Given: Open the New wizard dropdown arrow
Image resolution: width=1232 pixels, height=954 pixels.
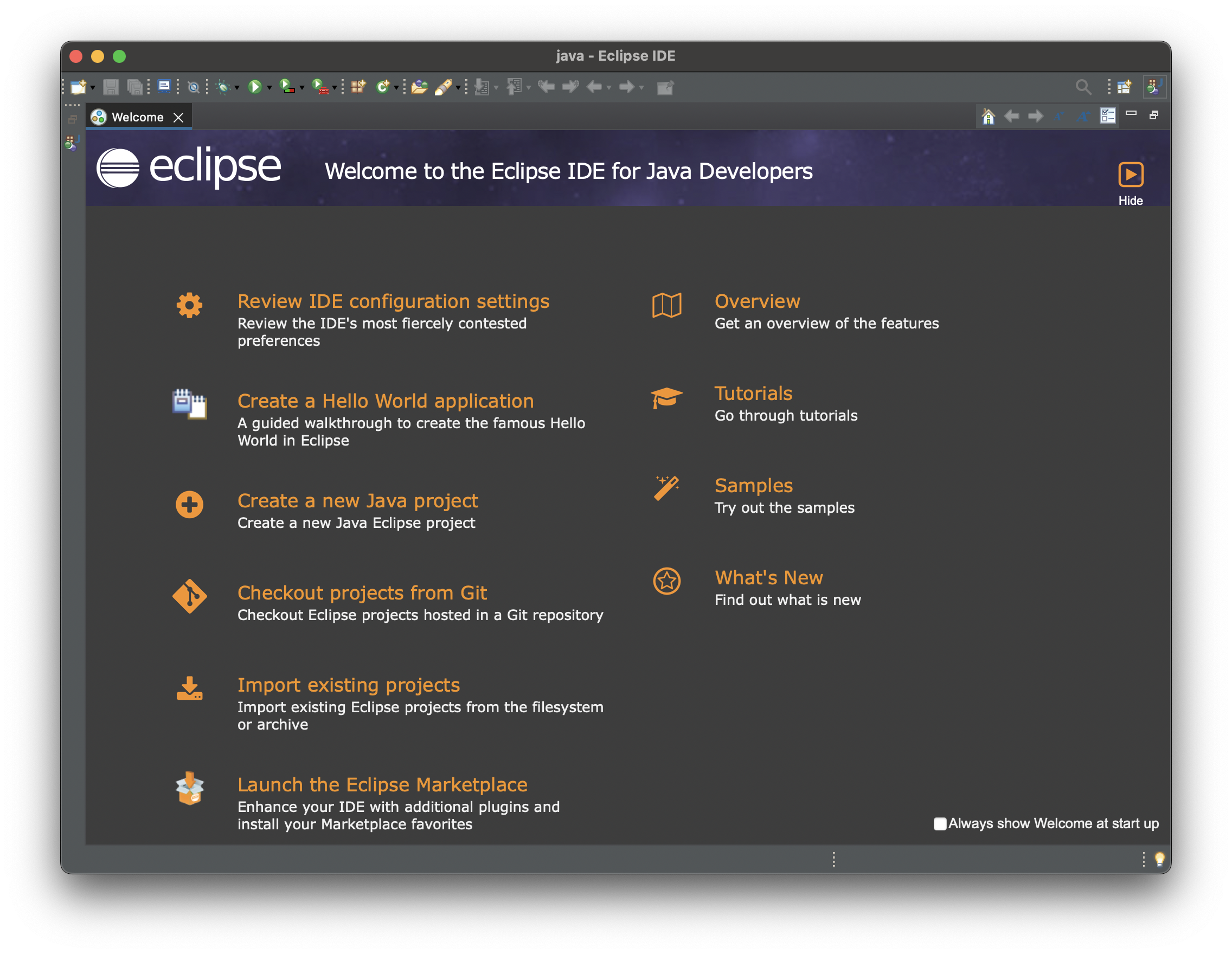Looking at the screenshot, I should (x=93, y=87).
